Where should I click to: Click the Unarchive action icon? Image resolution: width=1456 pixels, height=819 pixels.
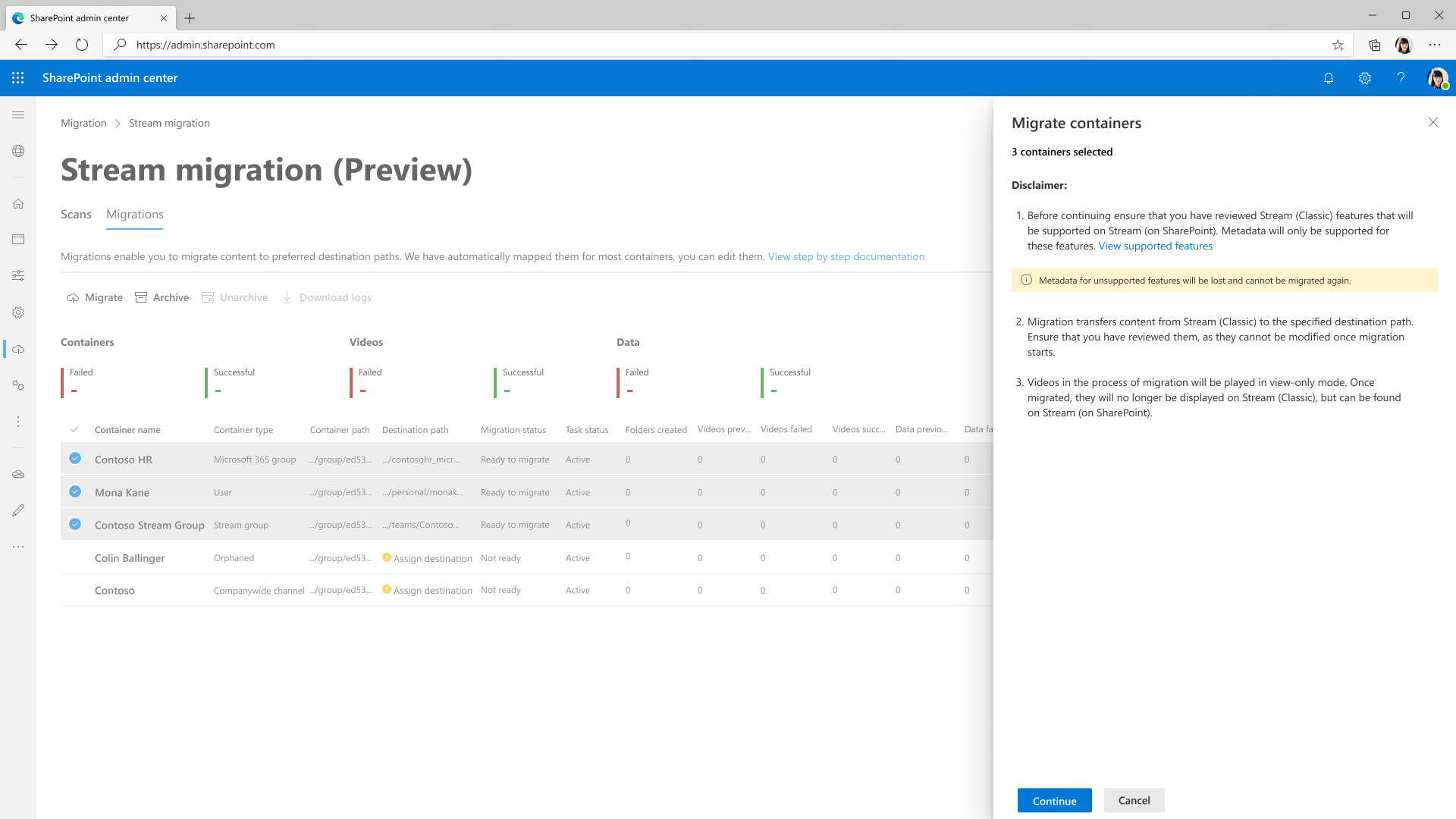click(x=207, y=297)
